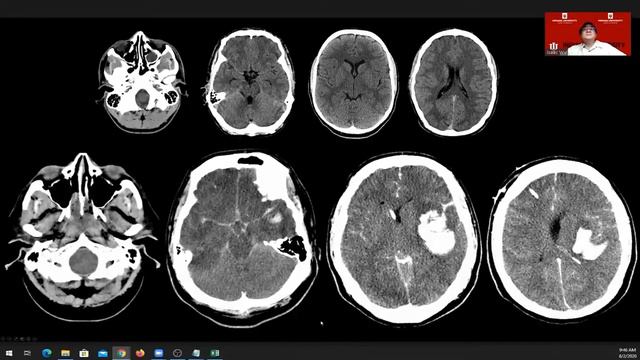
Task: Open Firefox from the taskbar
Action: coord(140,353)
